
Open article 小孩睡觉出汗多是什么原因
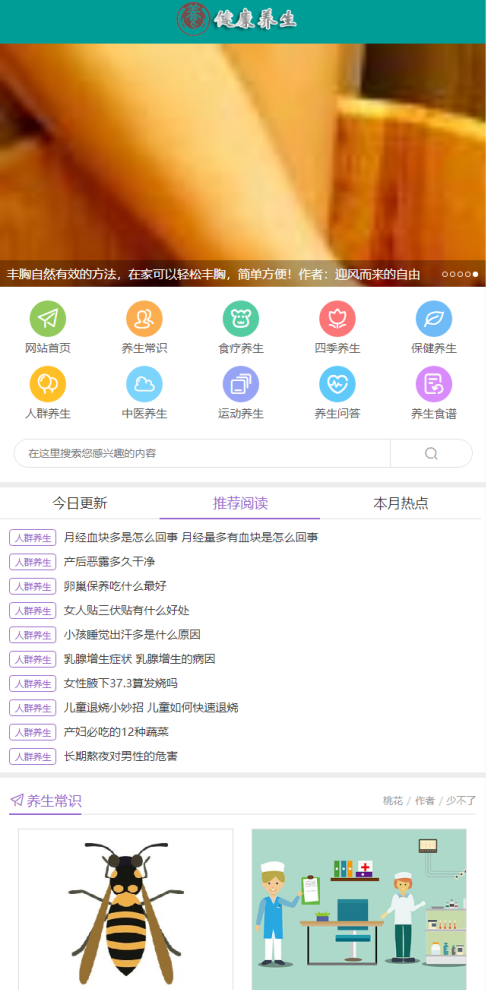[132, 635]
